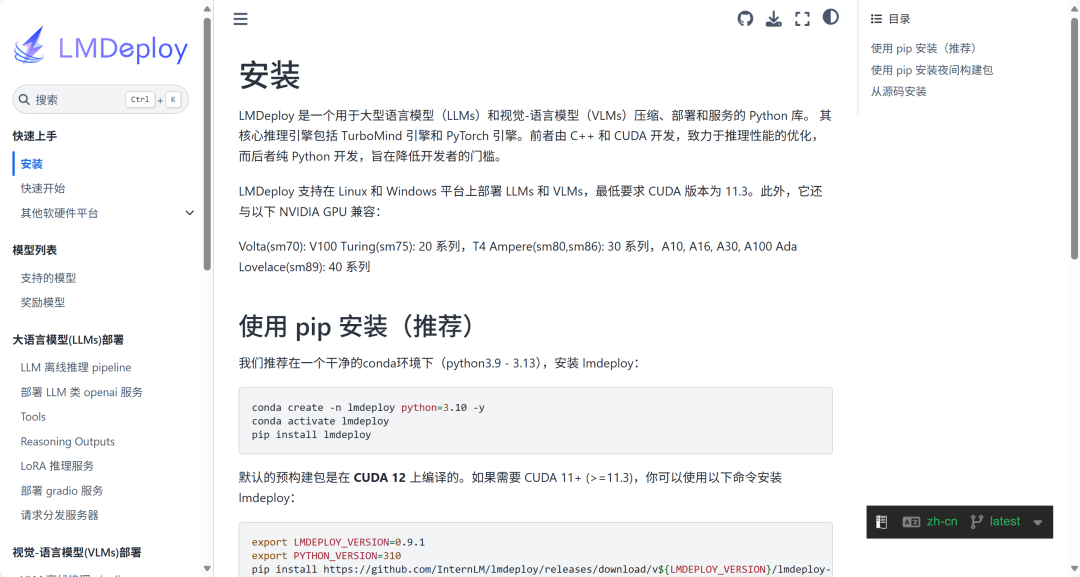The image size is (1080, 577).
Task: Open 奖励模型 page
Action: 43,302
